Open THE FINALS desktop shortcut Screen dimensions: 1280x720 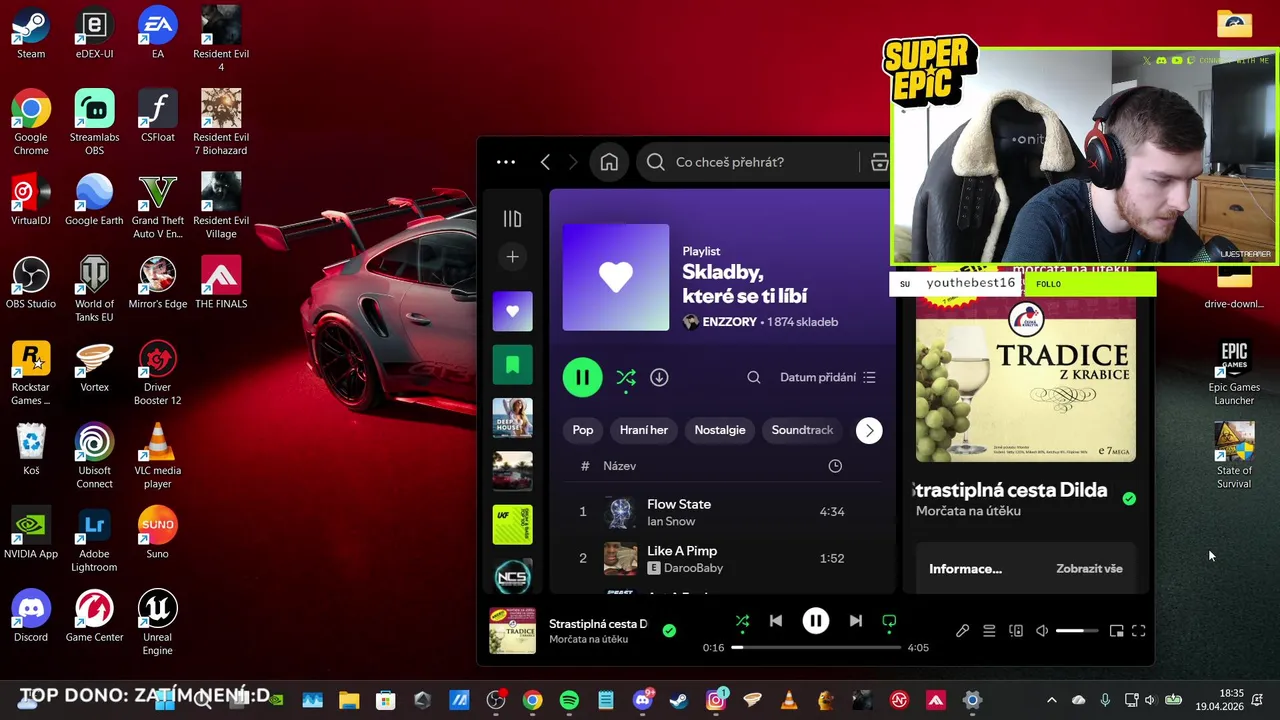[221, 283]
